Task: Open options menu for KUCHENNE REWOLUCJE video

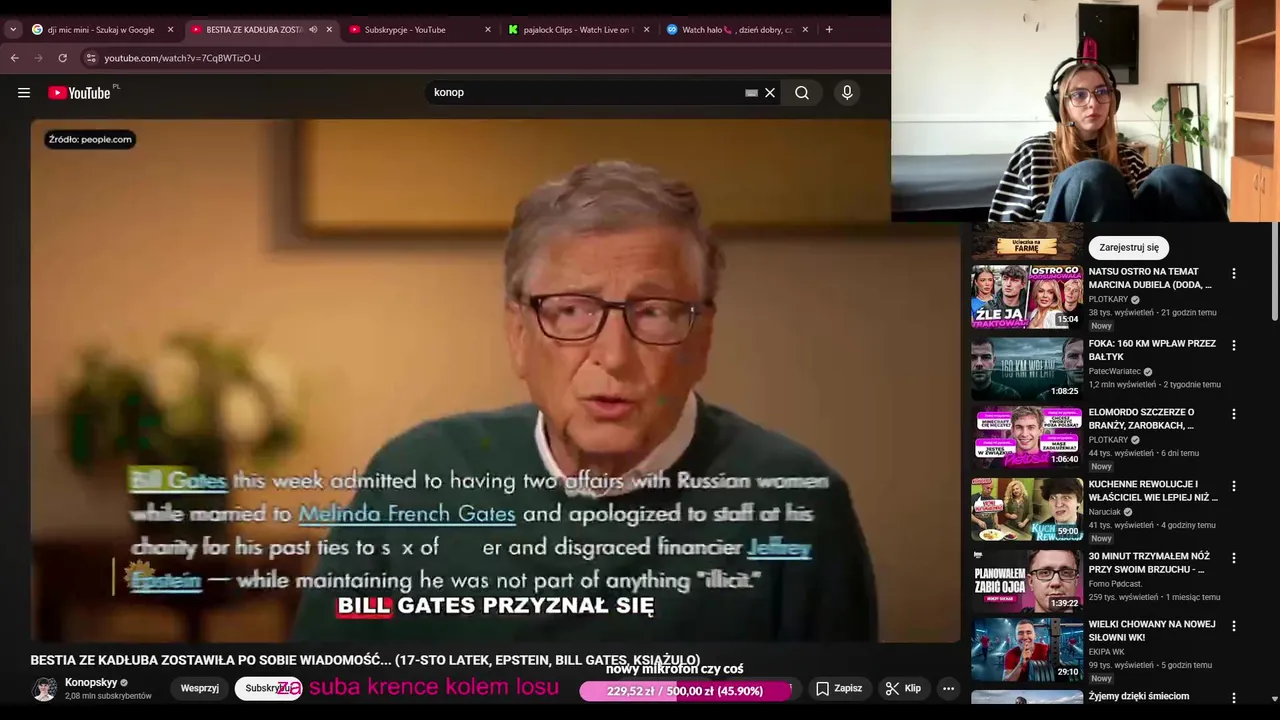Action: coord(1233,485)
